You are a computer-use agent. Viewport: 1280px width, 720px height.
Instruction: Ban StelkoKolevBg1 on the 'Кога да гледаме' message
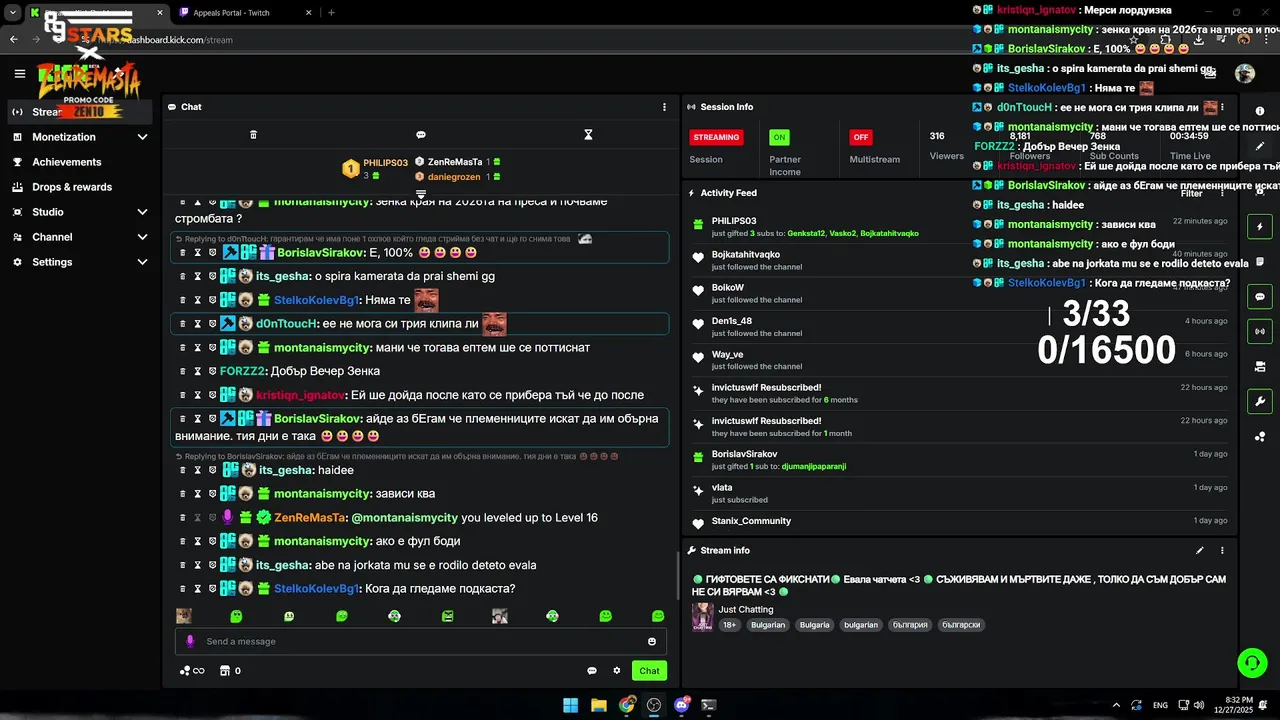[x=212, y=589]
